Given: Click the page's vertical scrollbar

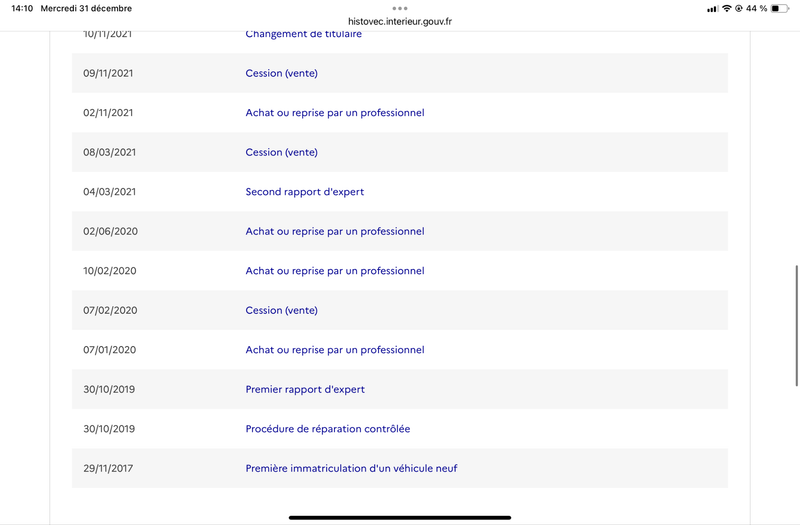Looking at the screenshot, I should pos(796,325).
